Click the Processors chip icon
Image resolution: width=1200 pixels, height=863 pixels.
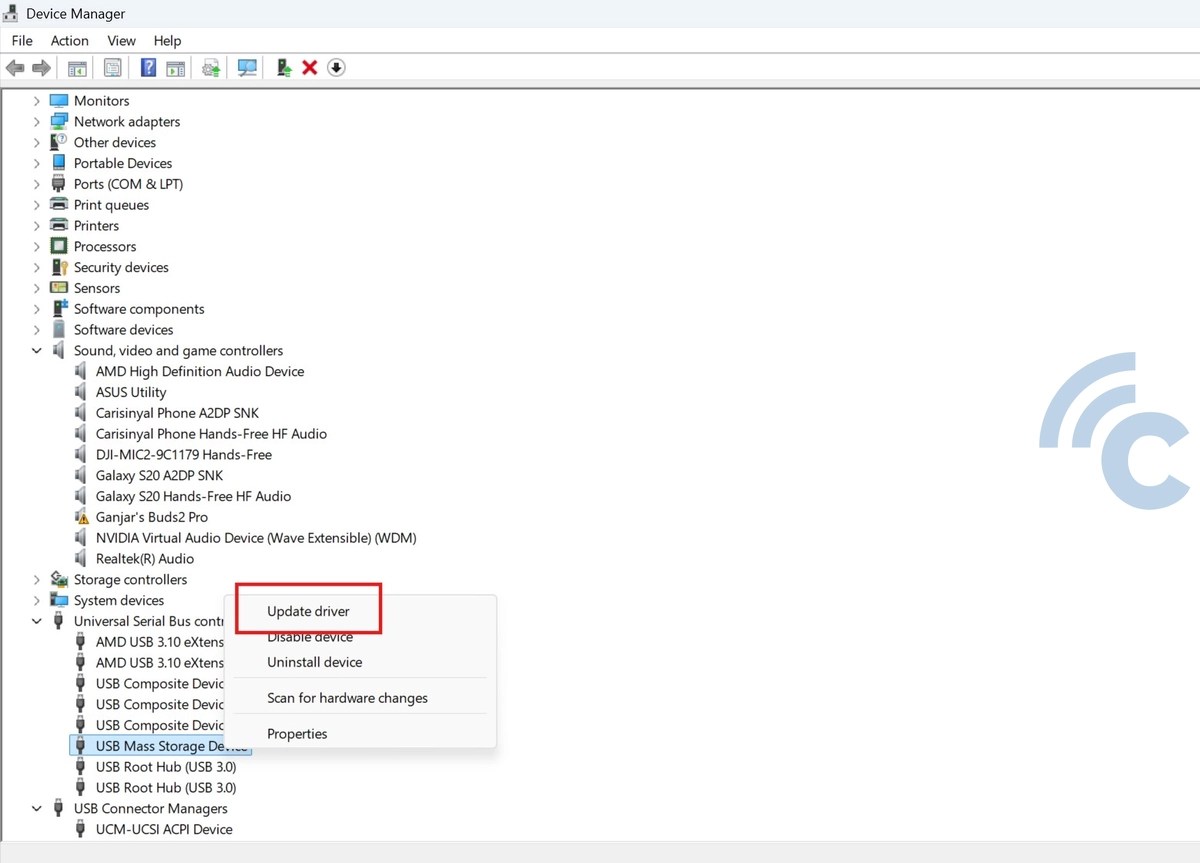coord(59,247)
